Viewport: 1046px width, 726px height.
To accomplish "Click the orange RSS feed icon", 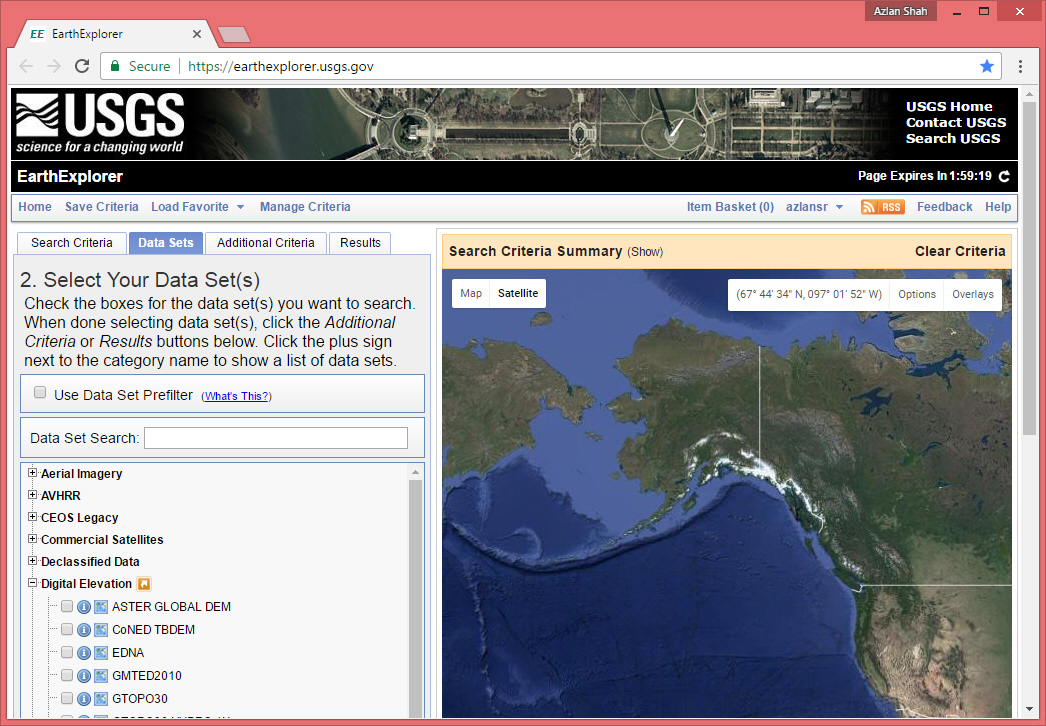I will 883,207.
